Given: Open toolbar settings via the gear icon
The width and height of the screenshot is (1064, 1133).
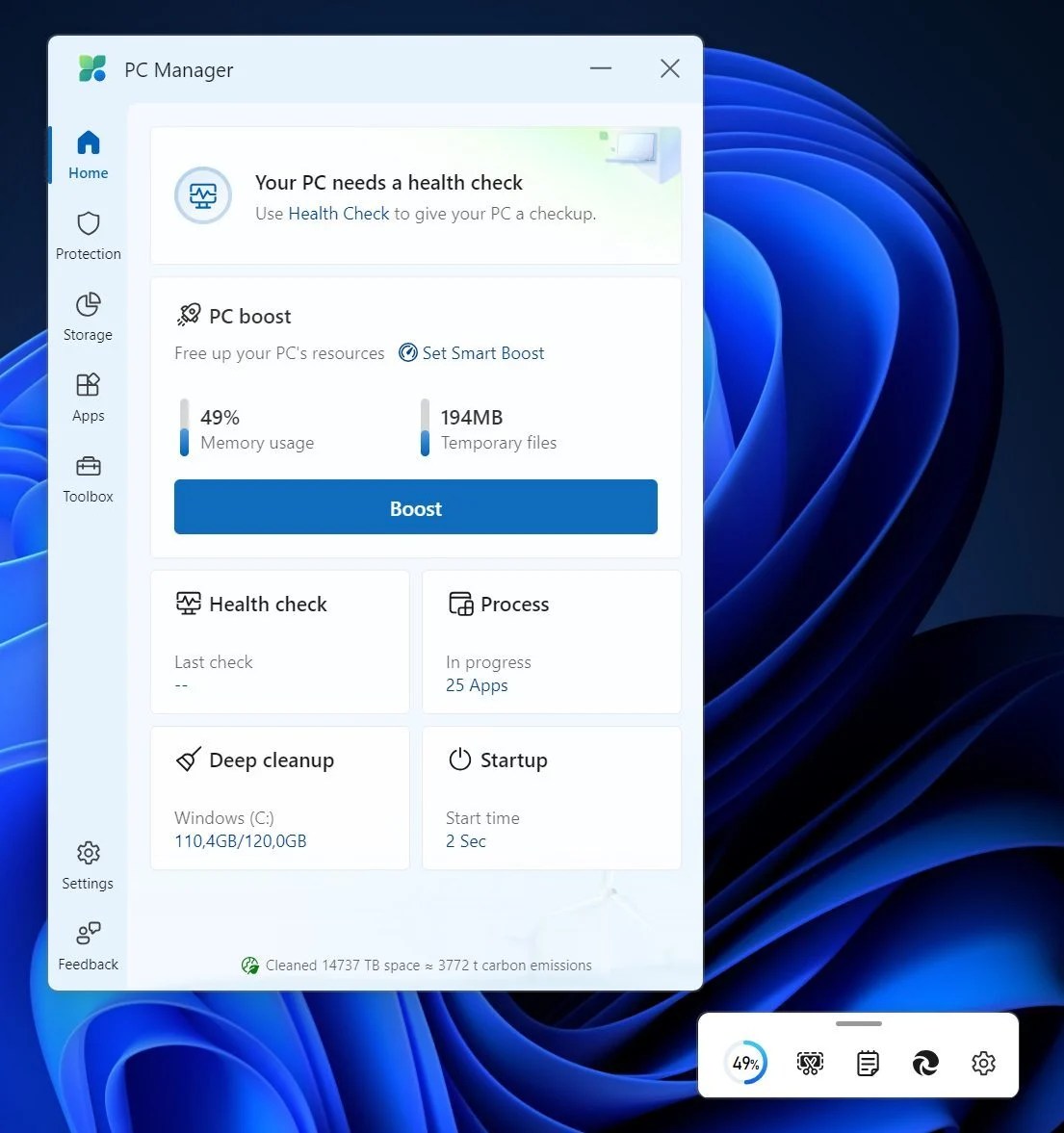Looking at the screenshot, I should [x=983, y=1063].
